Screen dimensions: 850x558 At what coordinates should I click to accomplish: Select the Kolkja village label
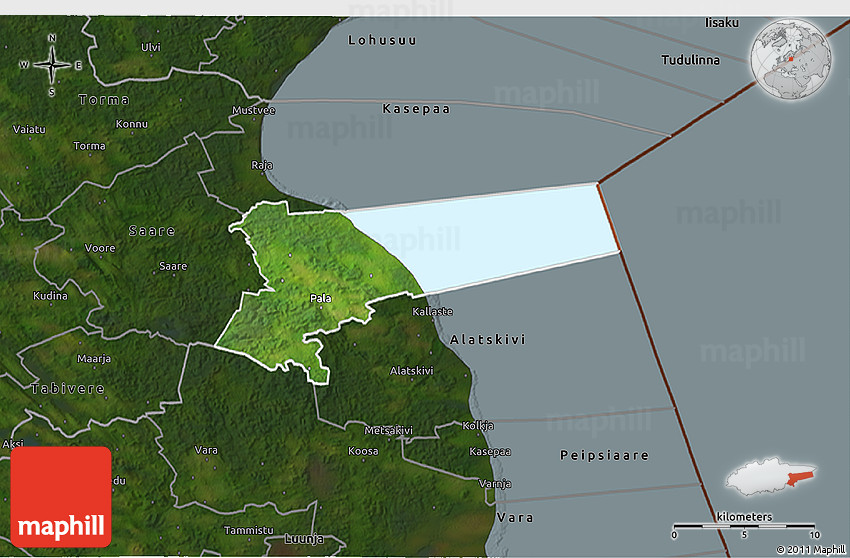coord(478,426)
